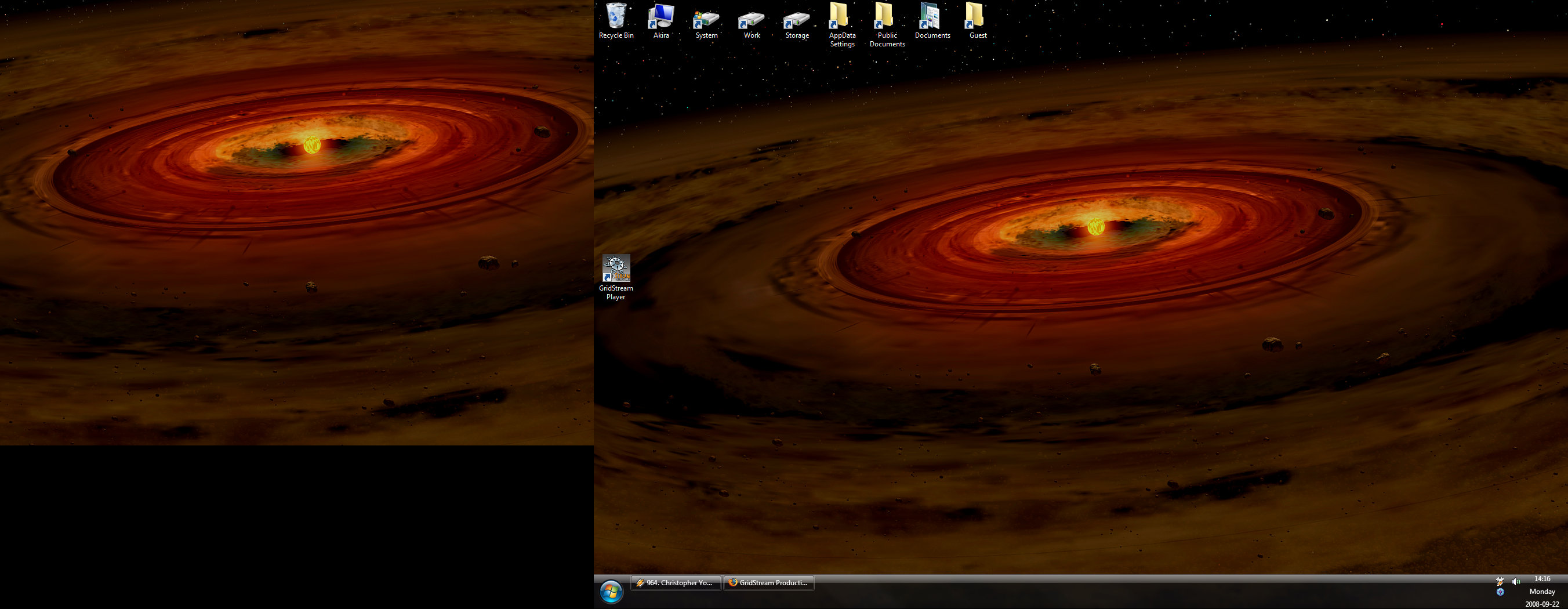Open the Recycle Bin desktop icon
1568x609 pixels.
[x=616, y=17]
